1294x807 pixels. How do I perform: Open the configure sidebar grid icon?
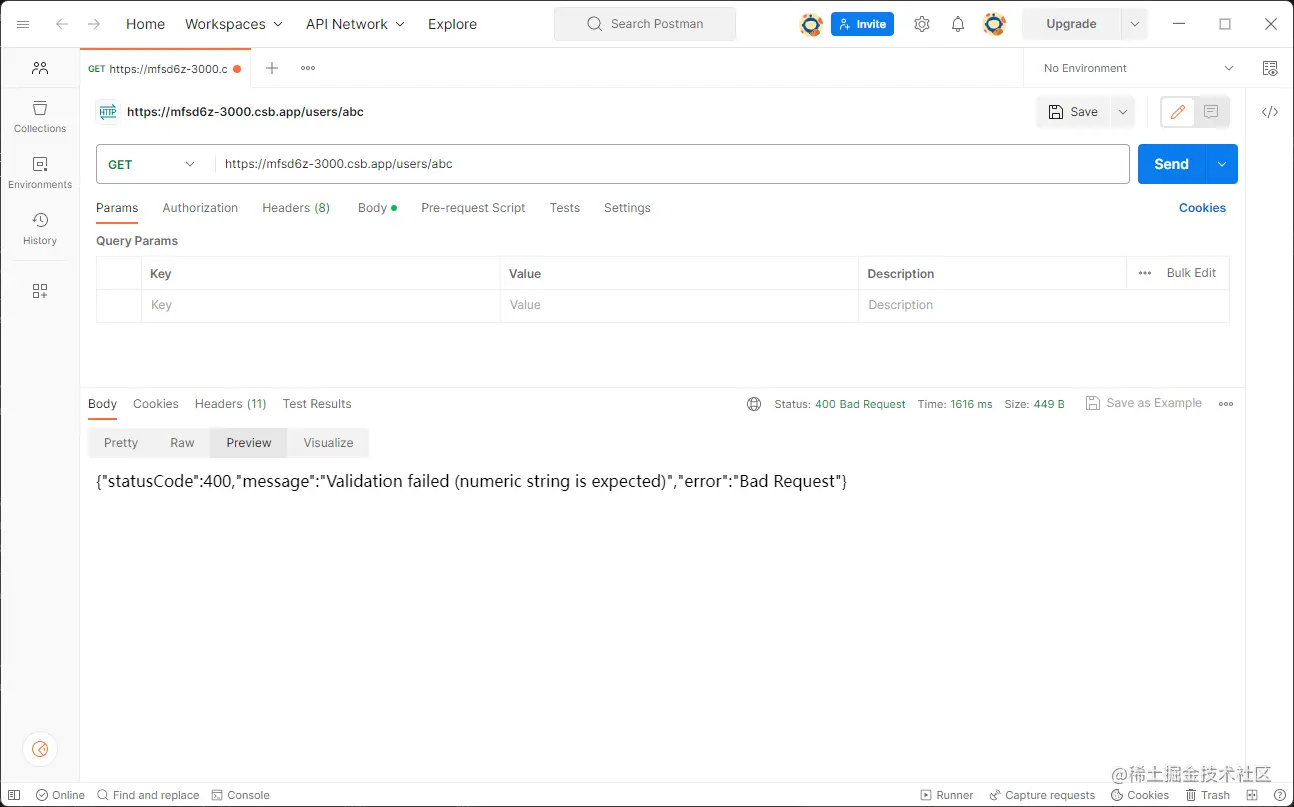40,291
